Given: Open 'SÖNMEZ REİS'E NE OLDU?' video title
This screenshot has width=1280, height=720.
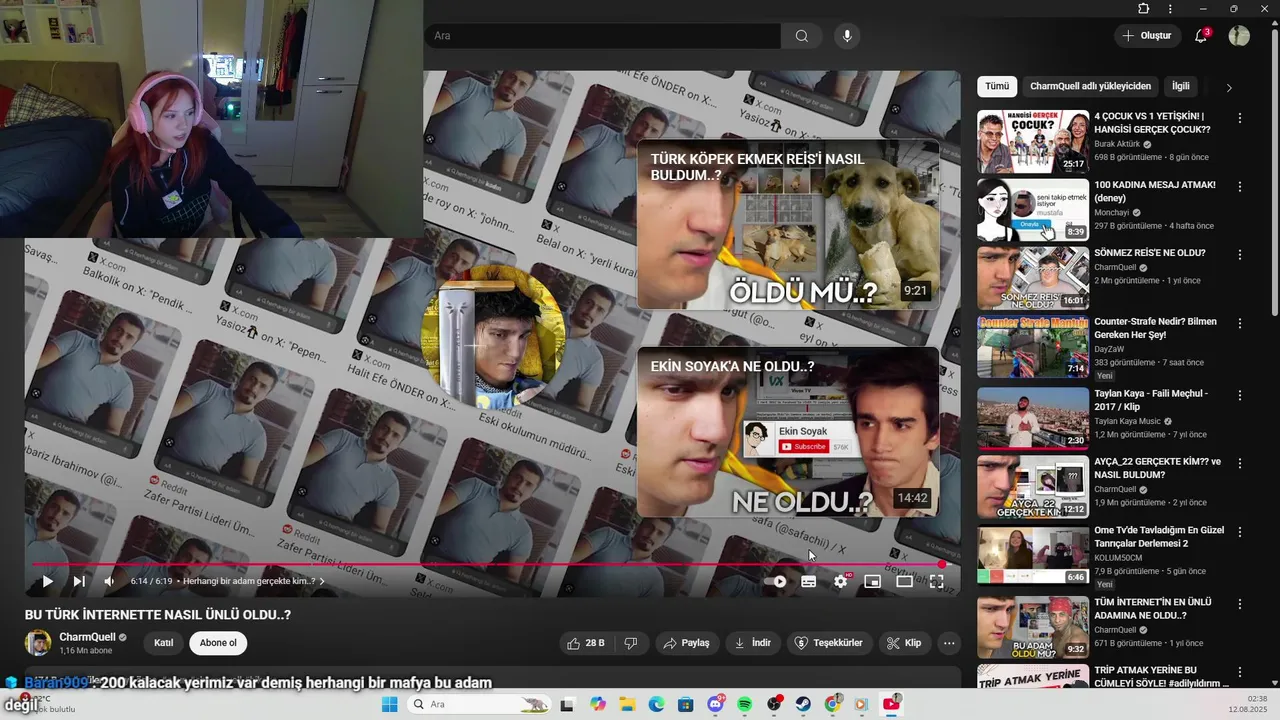Looking at the screenshot, I should pyautogui.click(x=1150, y=253).
